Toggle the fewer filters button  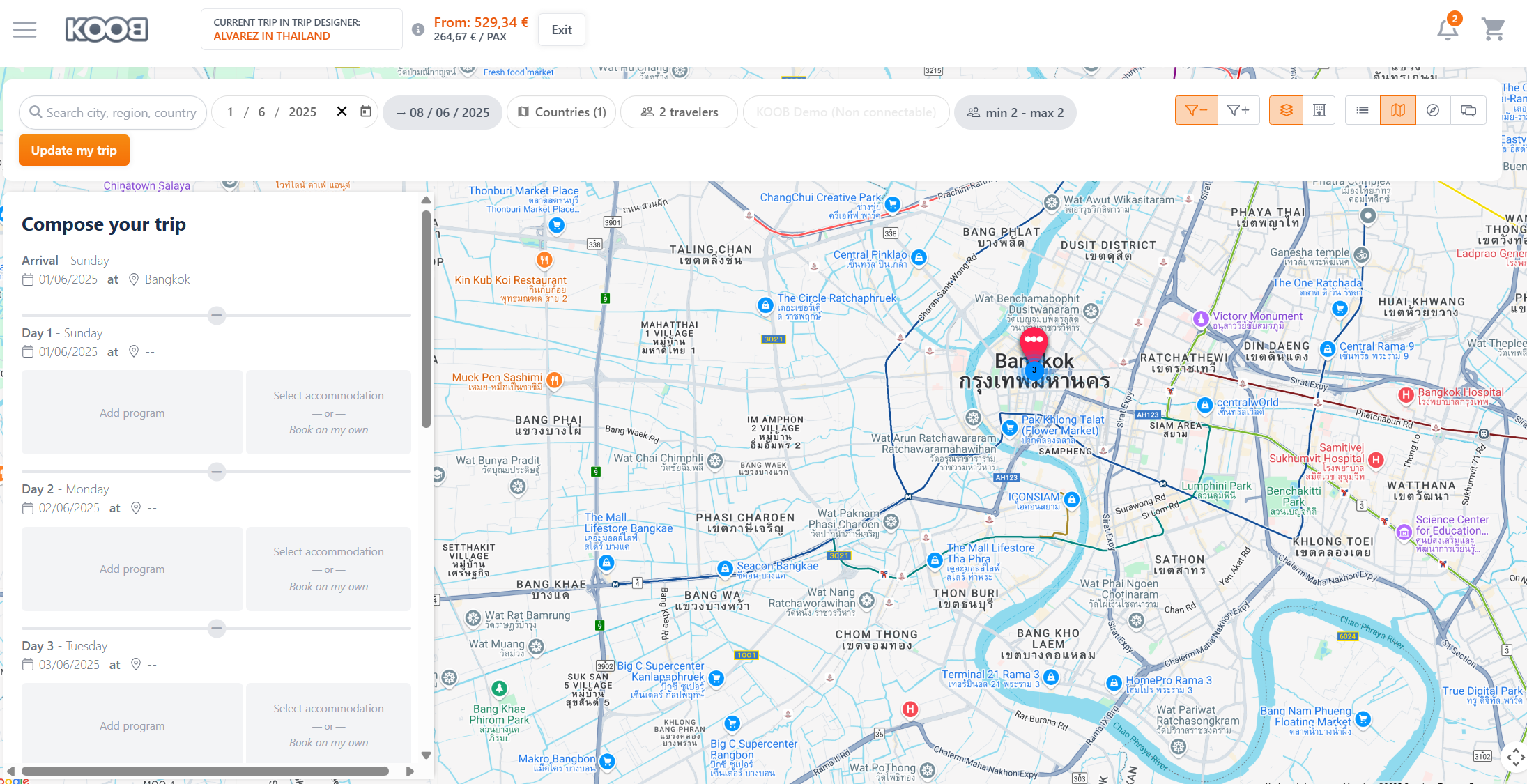[1196, 110]
